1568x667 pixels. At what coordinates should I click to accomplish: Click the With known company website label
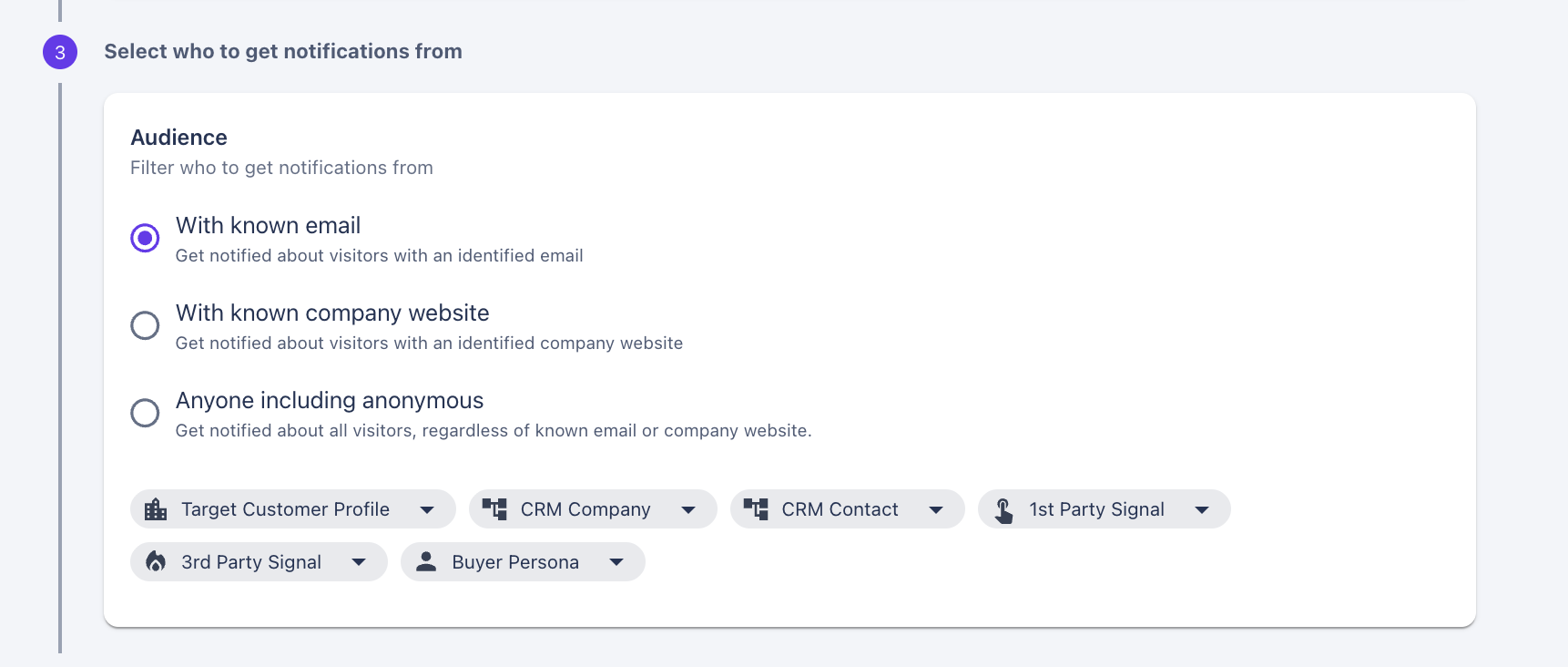click(332, 313)
